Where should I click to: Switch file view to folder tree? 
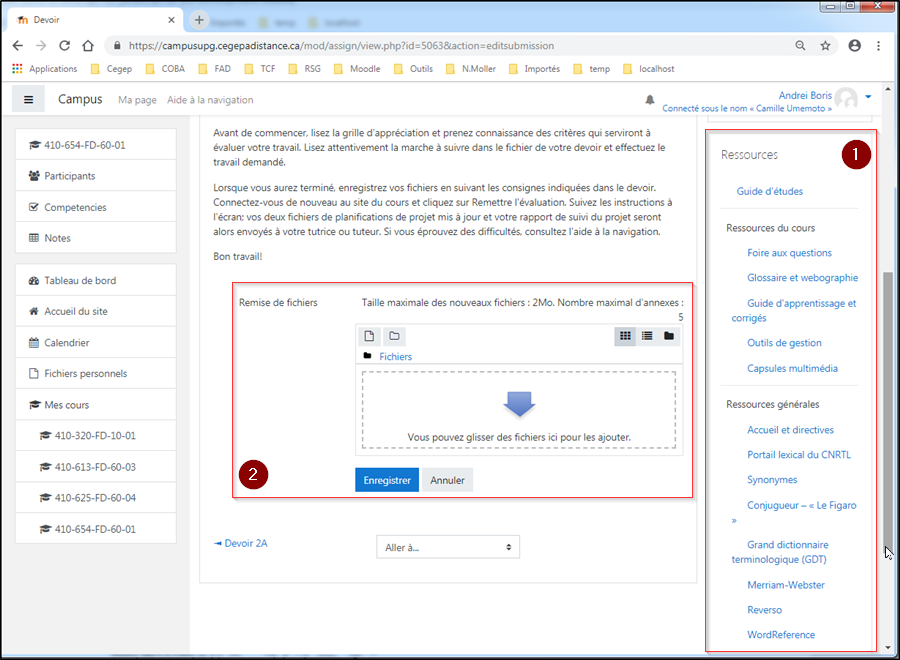[x=669, y=336]
